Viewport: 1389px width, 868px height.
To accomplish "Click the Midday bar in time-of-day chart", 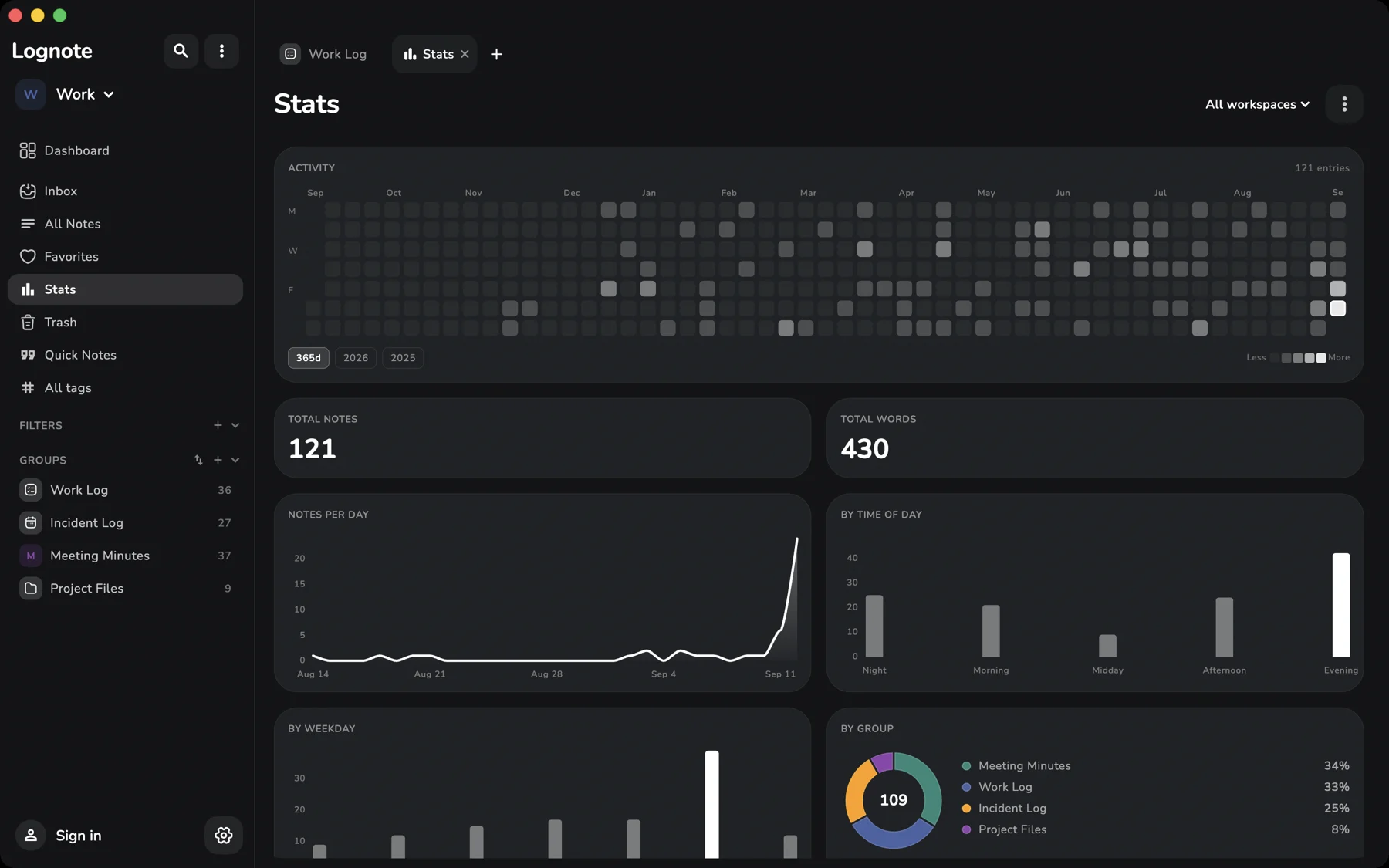I will tap(1107, 646).
